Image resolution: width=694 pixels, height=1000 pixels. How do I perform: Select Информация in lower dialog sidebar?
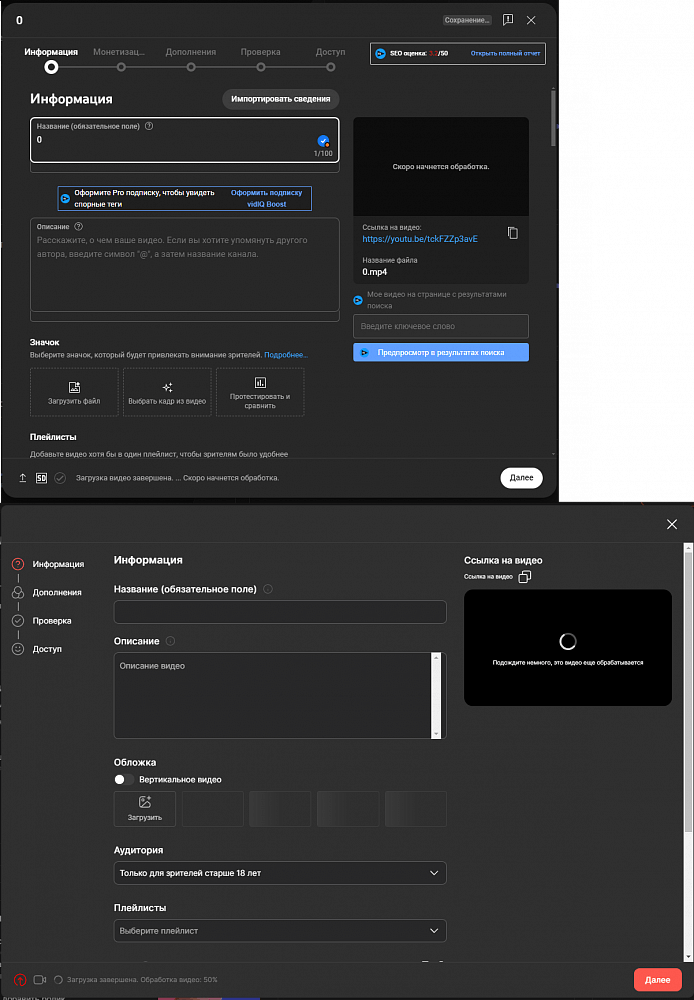coord(48,564)
